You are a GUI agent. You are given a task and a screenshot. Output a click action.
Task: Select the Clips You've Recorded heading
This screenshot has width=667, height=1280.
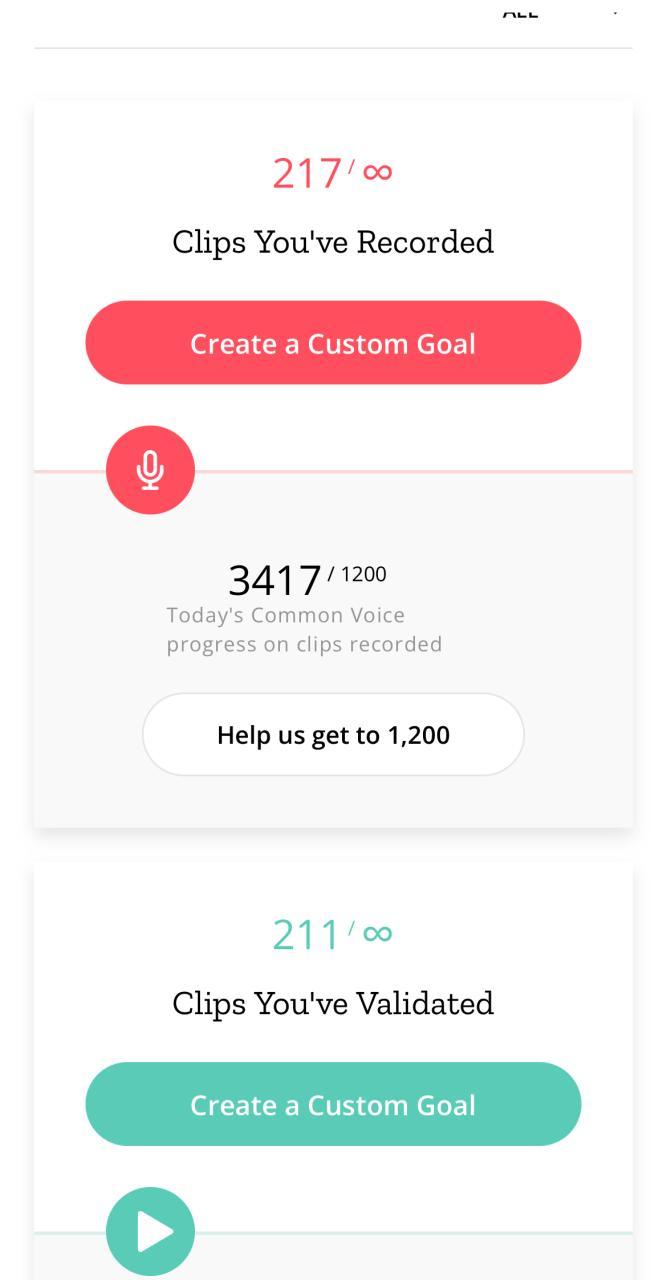333,242
